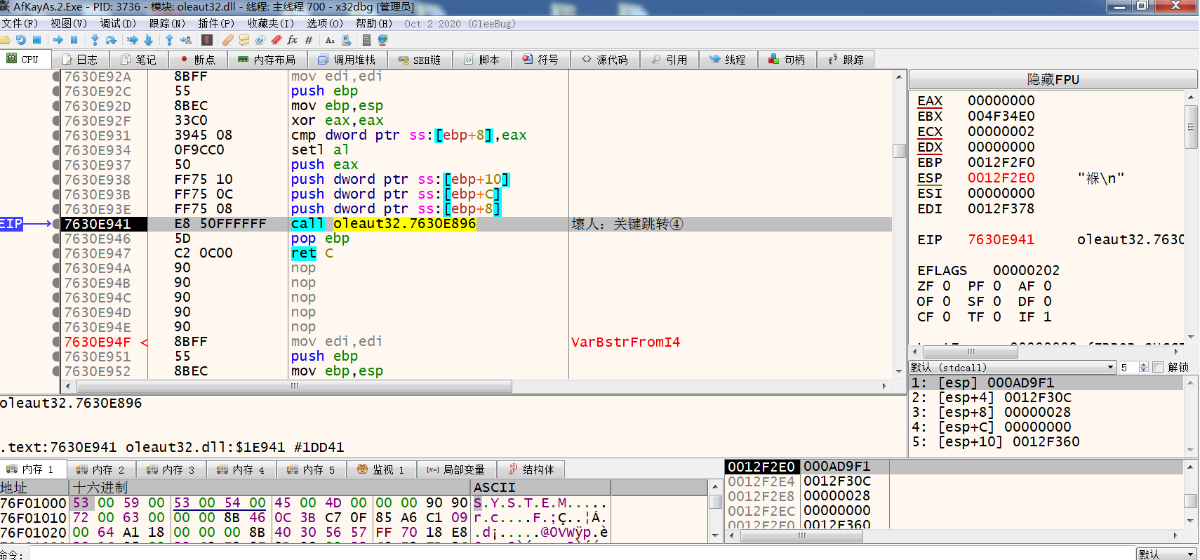Switch to the 脚本 tab
The height and width of the screenshot is (560, 1200).
(x=481, y=60)
